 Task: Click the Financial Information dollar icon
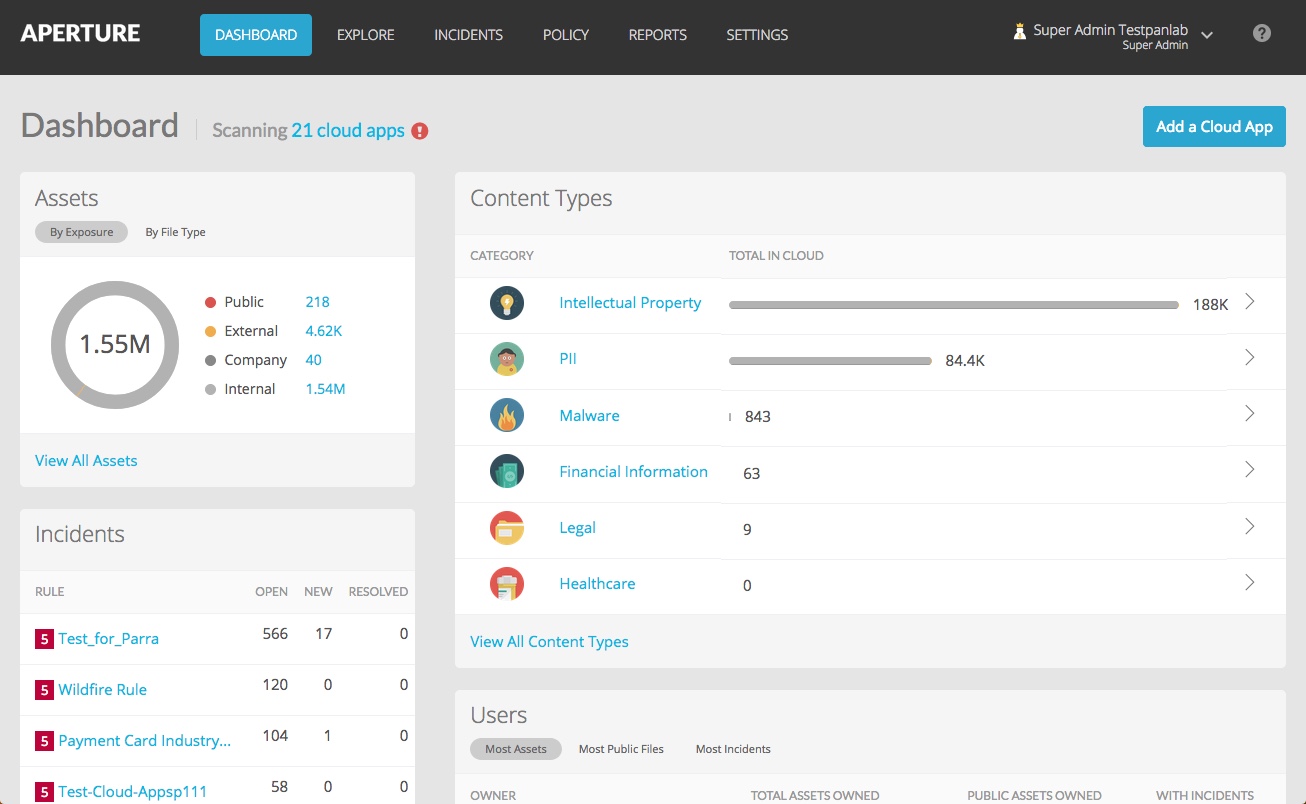click(507, 471)
